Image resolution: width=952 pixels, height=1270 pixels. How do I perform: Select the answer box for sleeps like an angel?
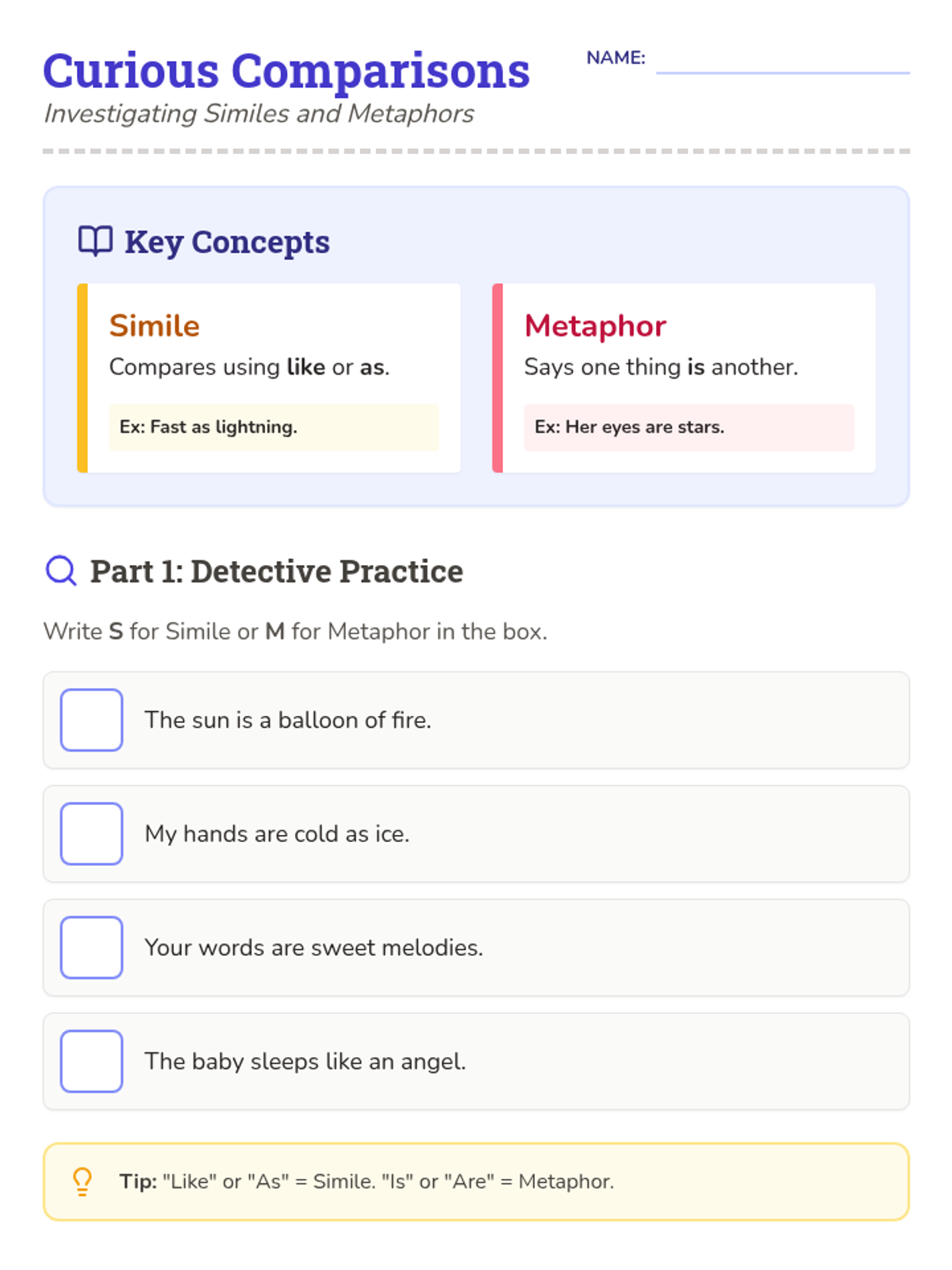click(91, 1061)
